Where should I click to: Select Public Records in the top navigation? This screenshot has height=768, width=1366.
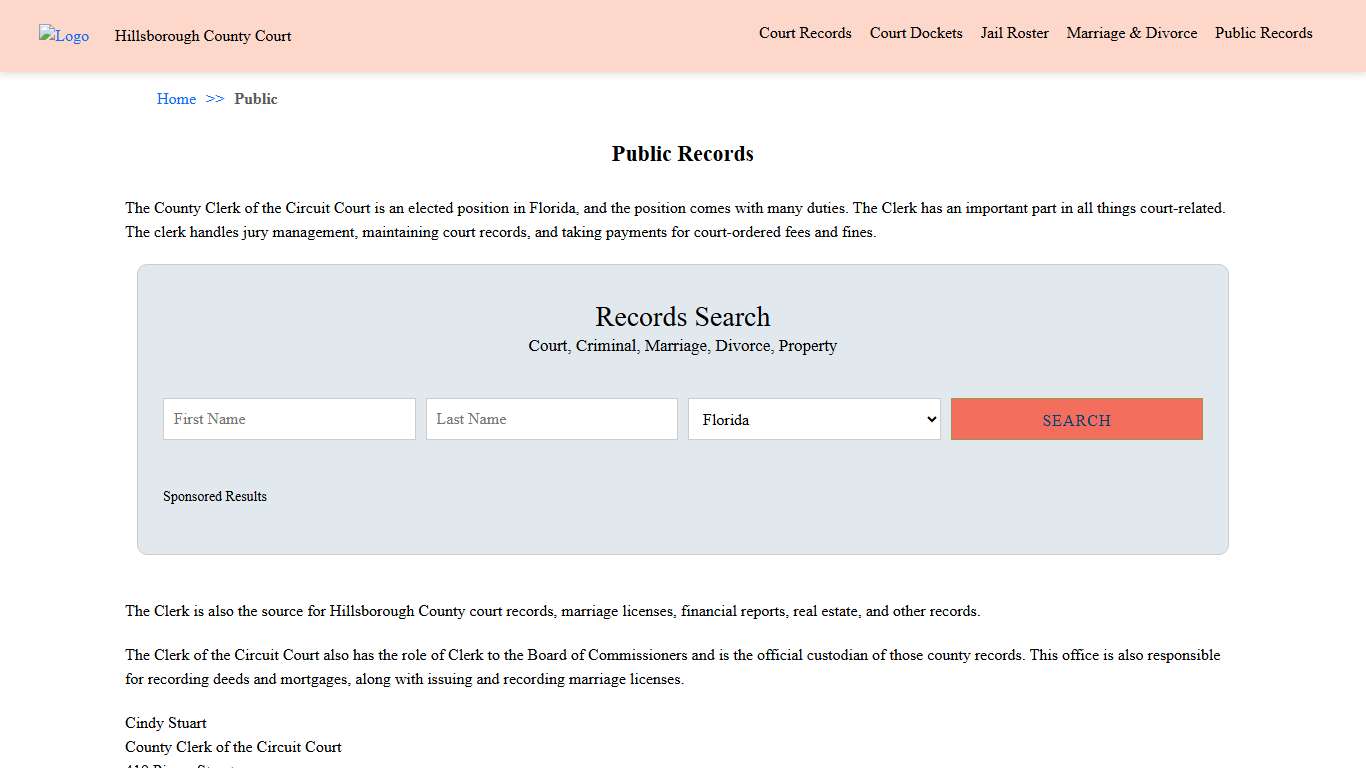1263,33
